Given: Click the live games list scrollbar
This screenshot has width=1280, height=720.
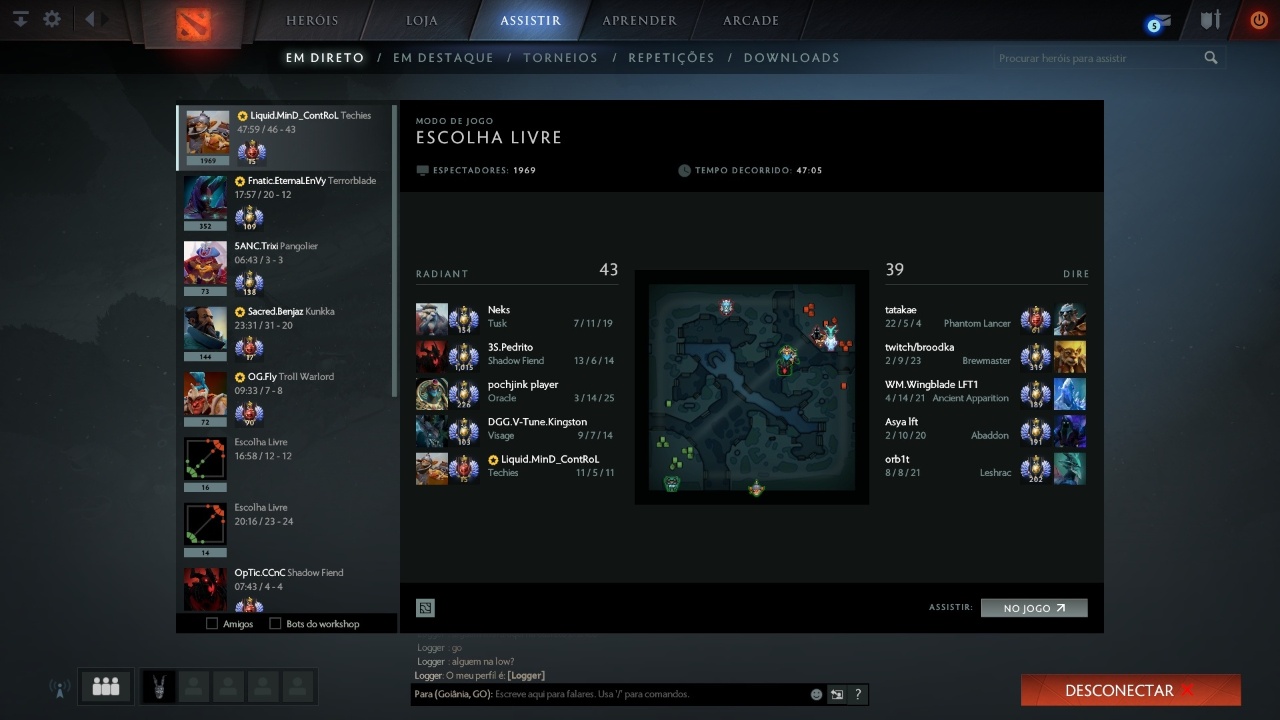Looking at the screenshot, I should click(x=396, y=250).
